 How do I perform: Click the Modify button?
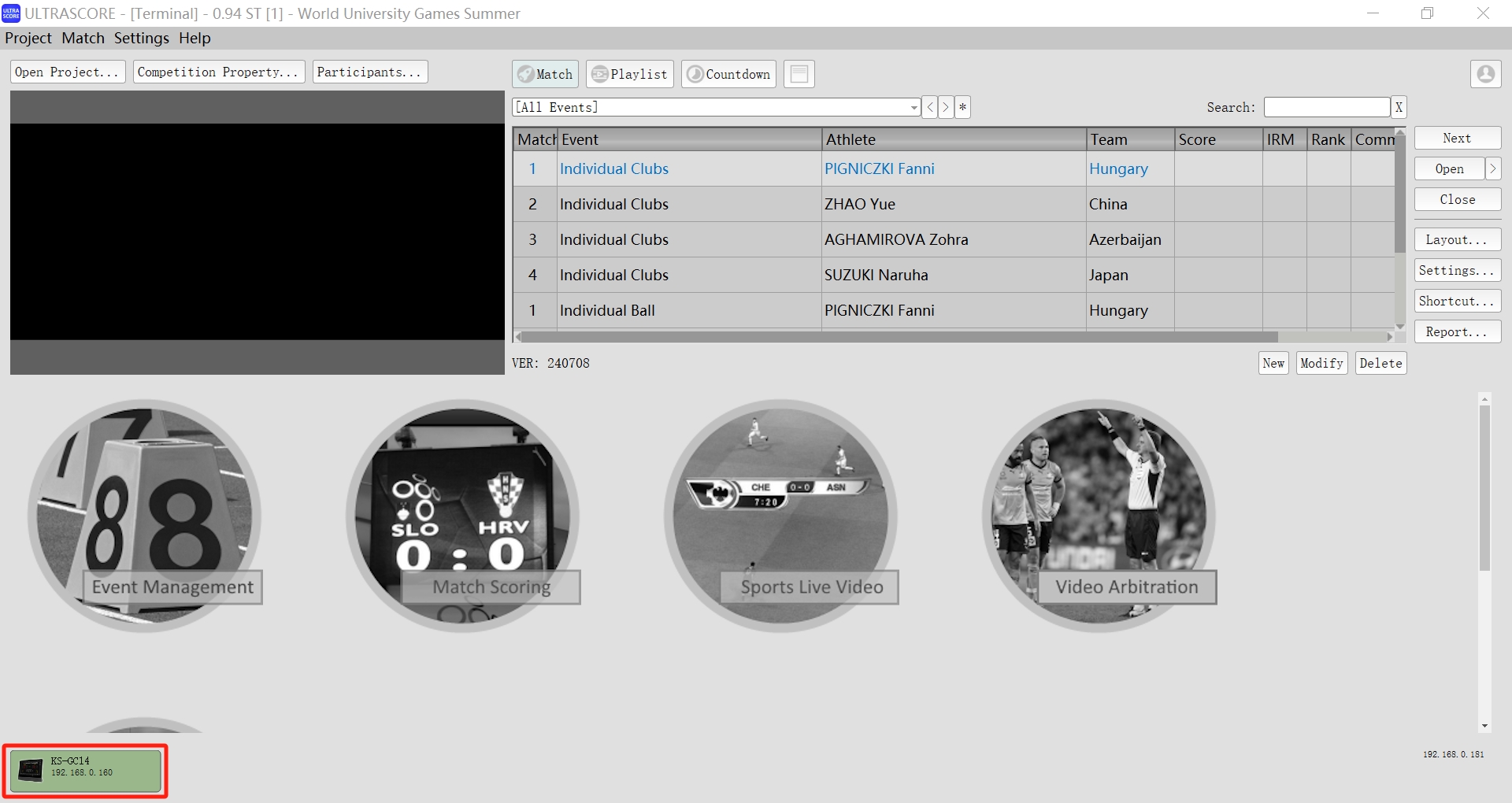pyautogui.click(x=1321, y=363)
